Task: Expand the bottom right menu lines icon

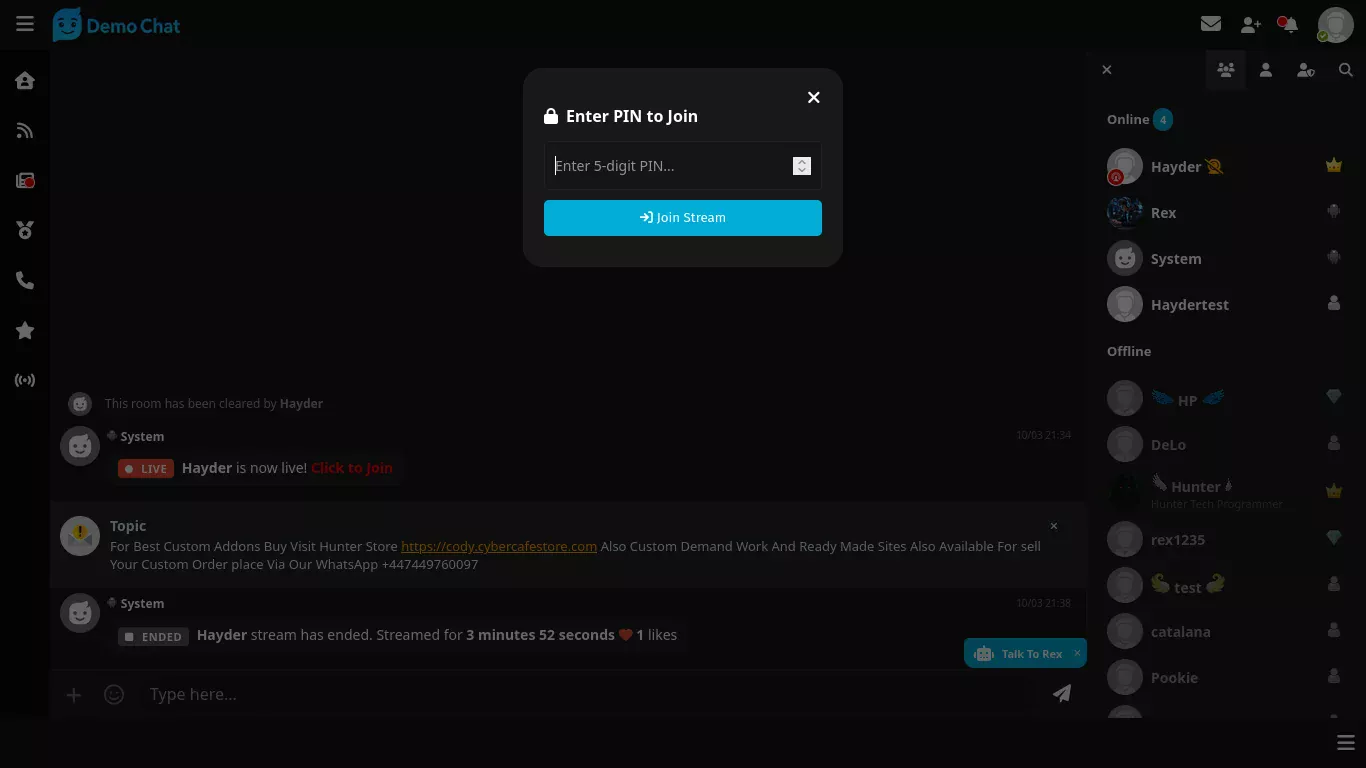Action: coord(1346,742)
